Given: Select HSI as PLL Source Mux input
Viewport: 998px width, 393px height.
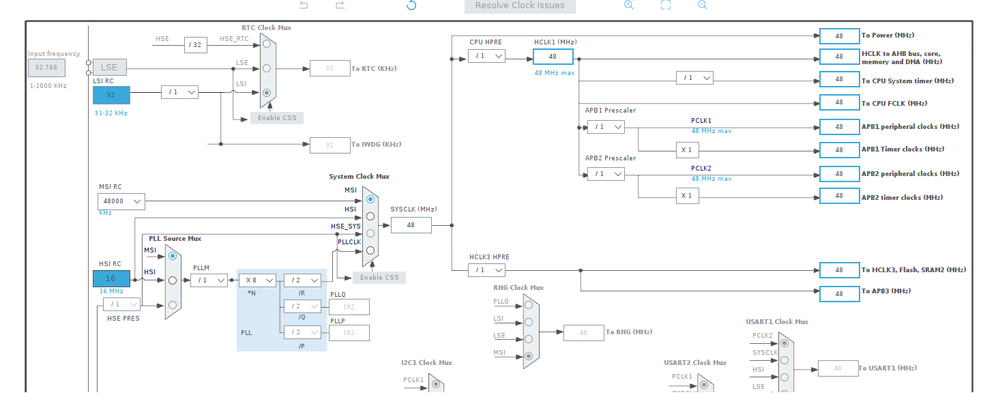Looking at the screenshot, I should (x=172, y=280).
